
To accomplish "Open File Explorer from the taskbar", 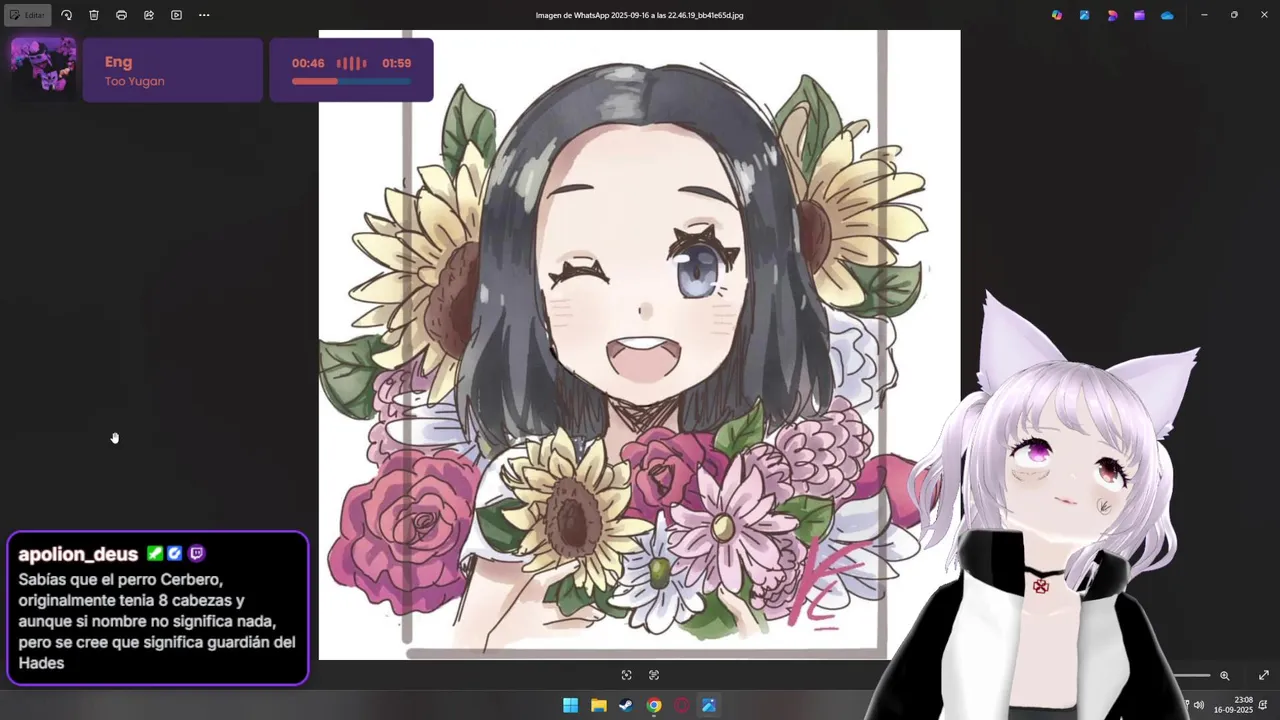I will [598, 705].
